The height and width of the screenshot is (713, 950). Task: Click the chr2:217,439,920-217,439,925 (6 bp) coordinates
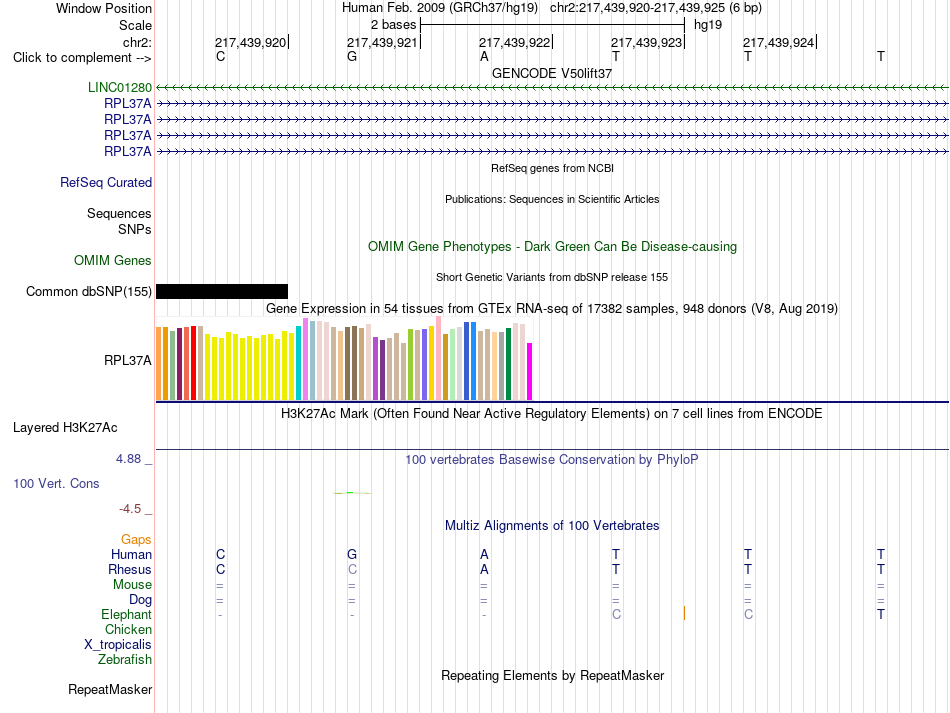(x=656, y=8)
